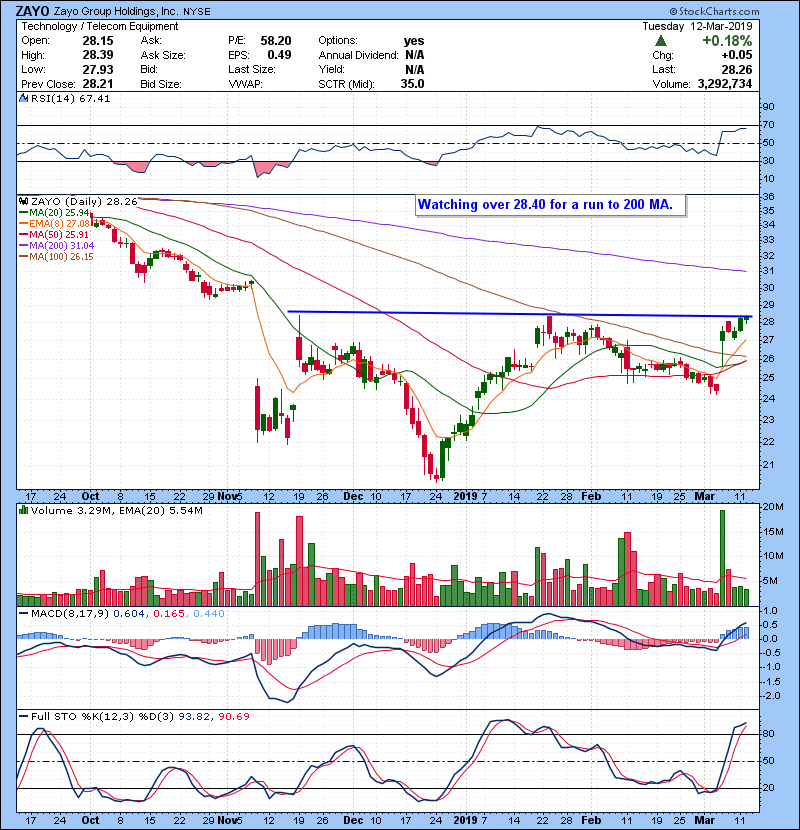
Task: Click the candlestick icon beside ZAYO (Daily)
Action: 24,201
